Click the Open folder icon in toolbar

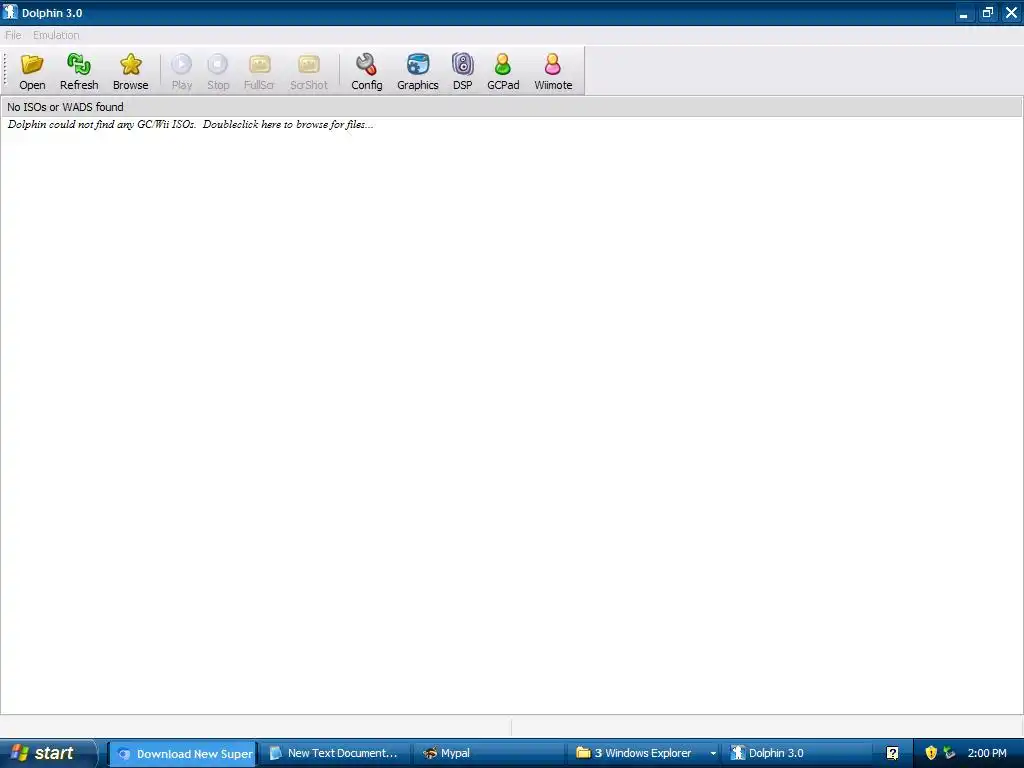click(x=32, y=71)
